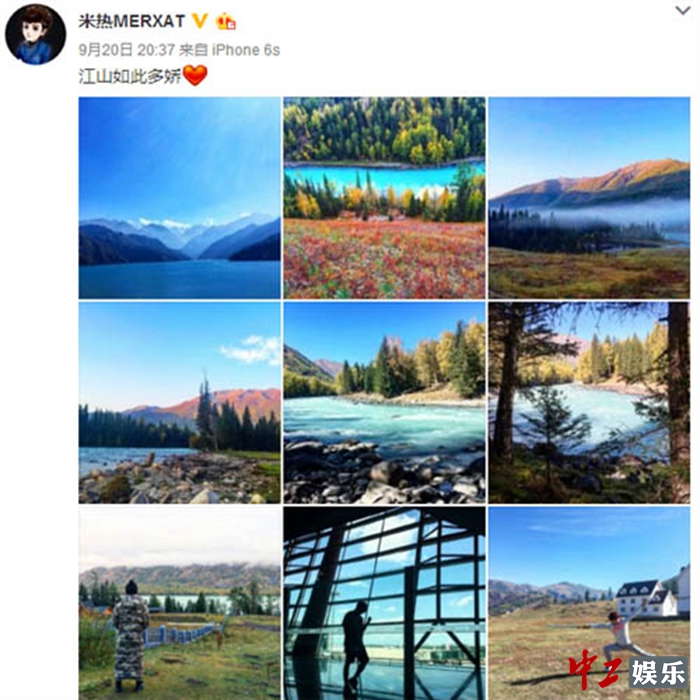Open the 米热MERXAT username link
Image resolution: width=700 pixels, height=700 pixels.
132,21
